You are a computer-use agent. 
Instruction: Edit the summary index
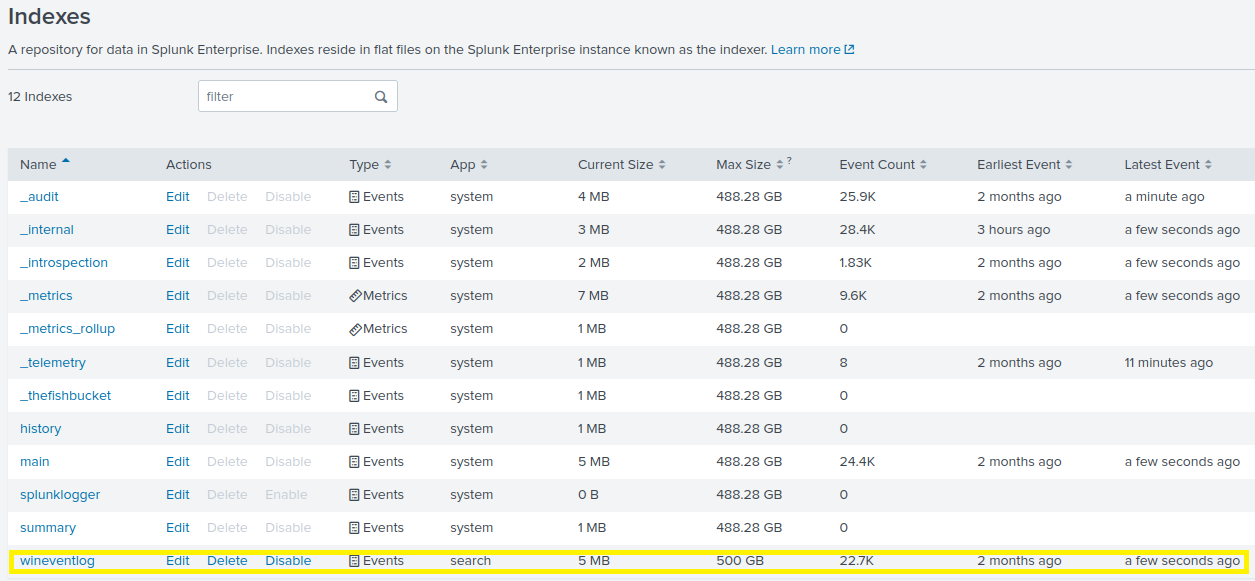coord(178,528)
